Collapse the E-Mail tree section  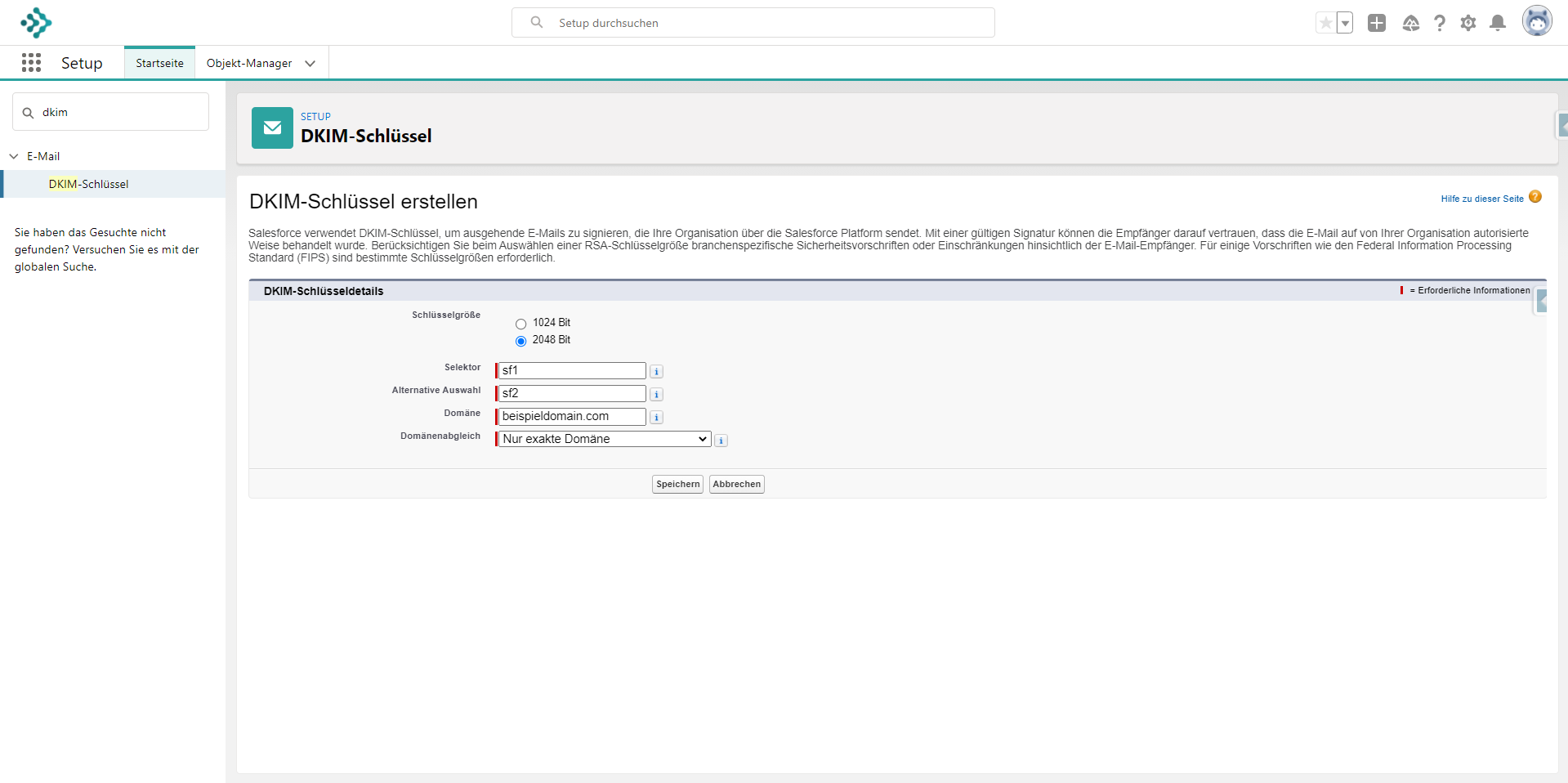(x=14, y=156)
